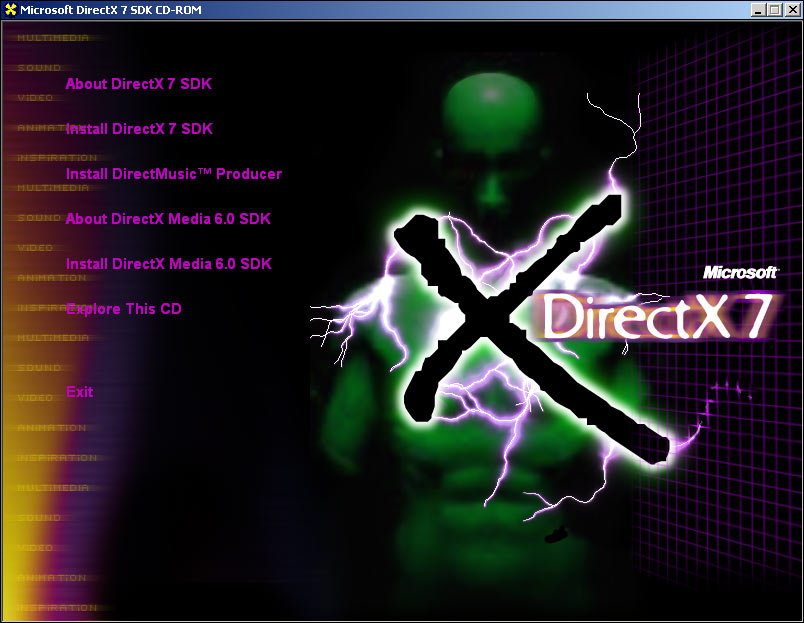Open About DirectX Media 6.0 SDK
This screenshot has height=623, width=804.
168,219
